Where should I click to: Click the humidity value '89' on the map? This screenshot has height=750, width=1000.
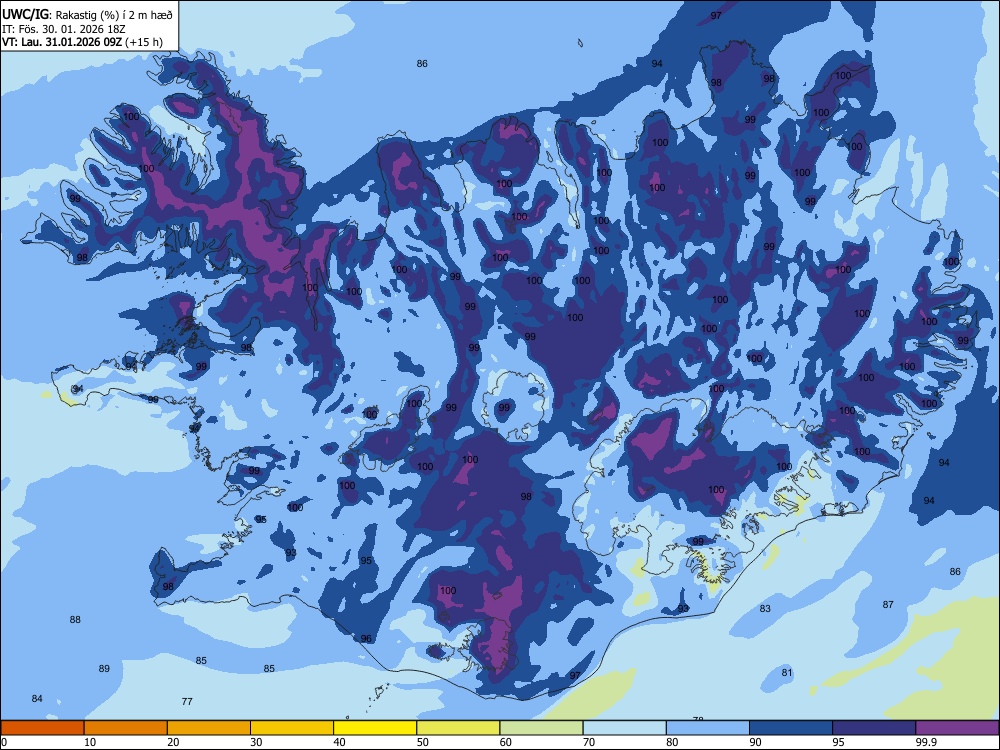104,668
